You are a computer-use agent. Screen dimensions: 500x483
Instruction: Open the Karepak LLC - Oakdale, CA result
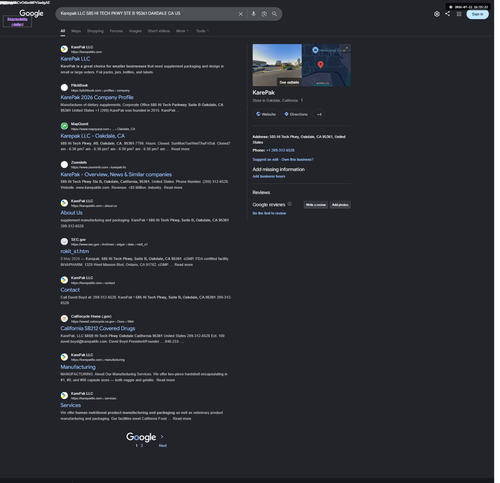(93, 136)
